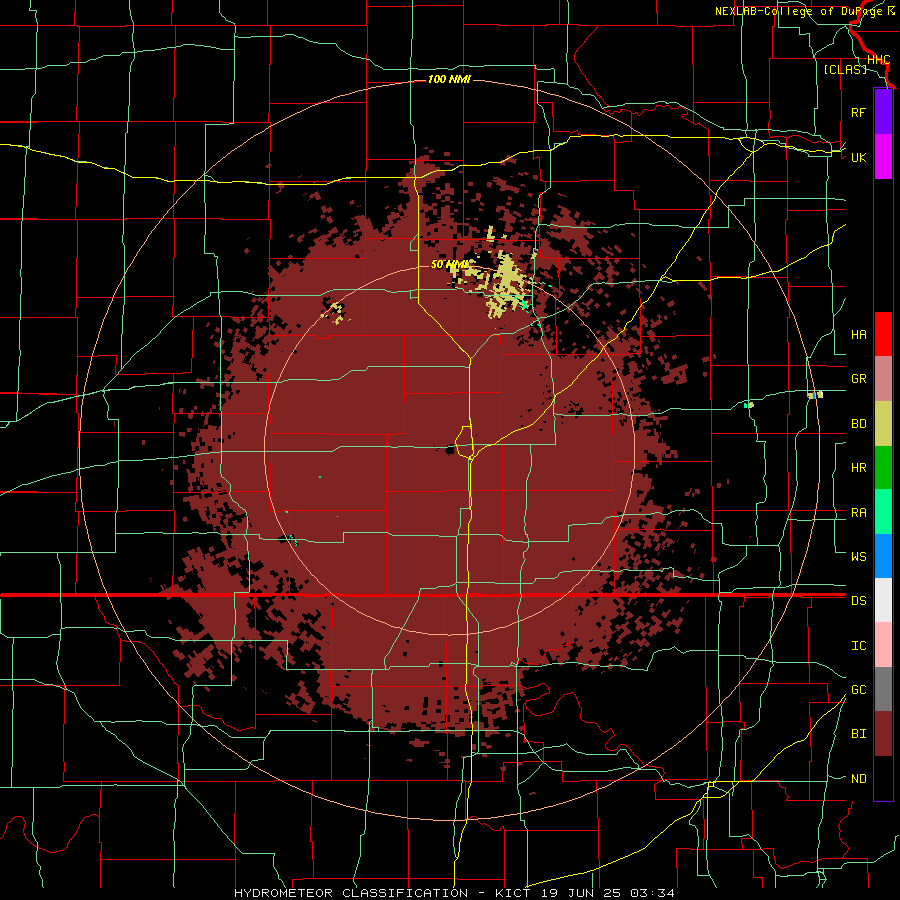Click the WS legend label
The width and height of the screenshot is (900, 900).
pos(858,556)
